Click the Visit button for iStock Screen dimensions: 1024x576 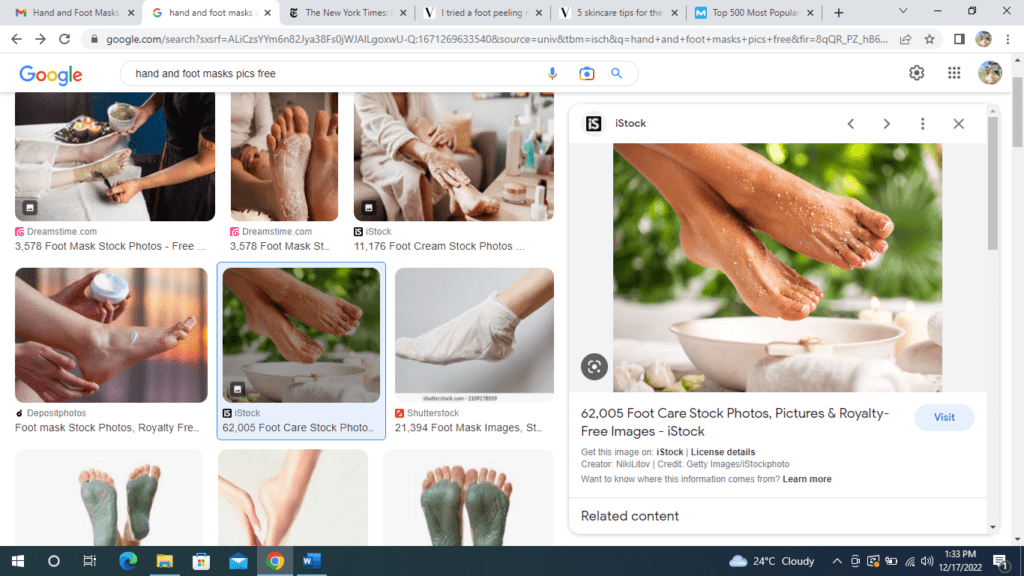(944, 417)
